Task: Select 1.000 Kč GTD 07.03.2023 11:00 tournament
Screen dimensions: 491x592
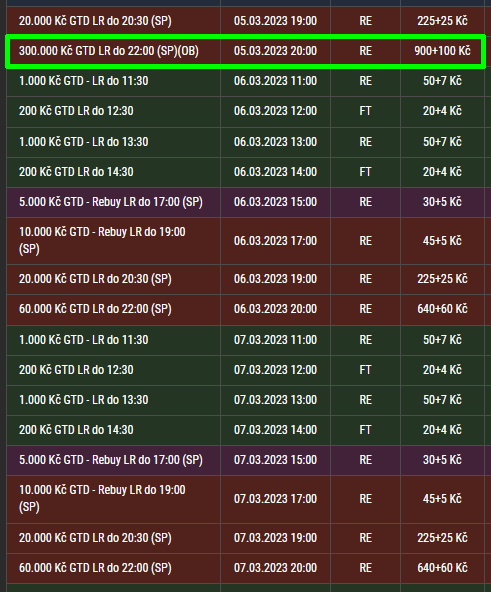Action: coord(246,340)
